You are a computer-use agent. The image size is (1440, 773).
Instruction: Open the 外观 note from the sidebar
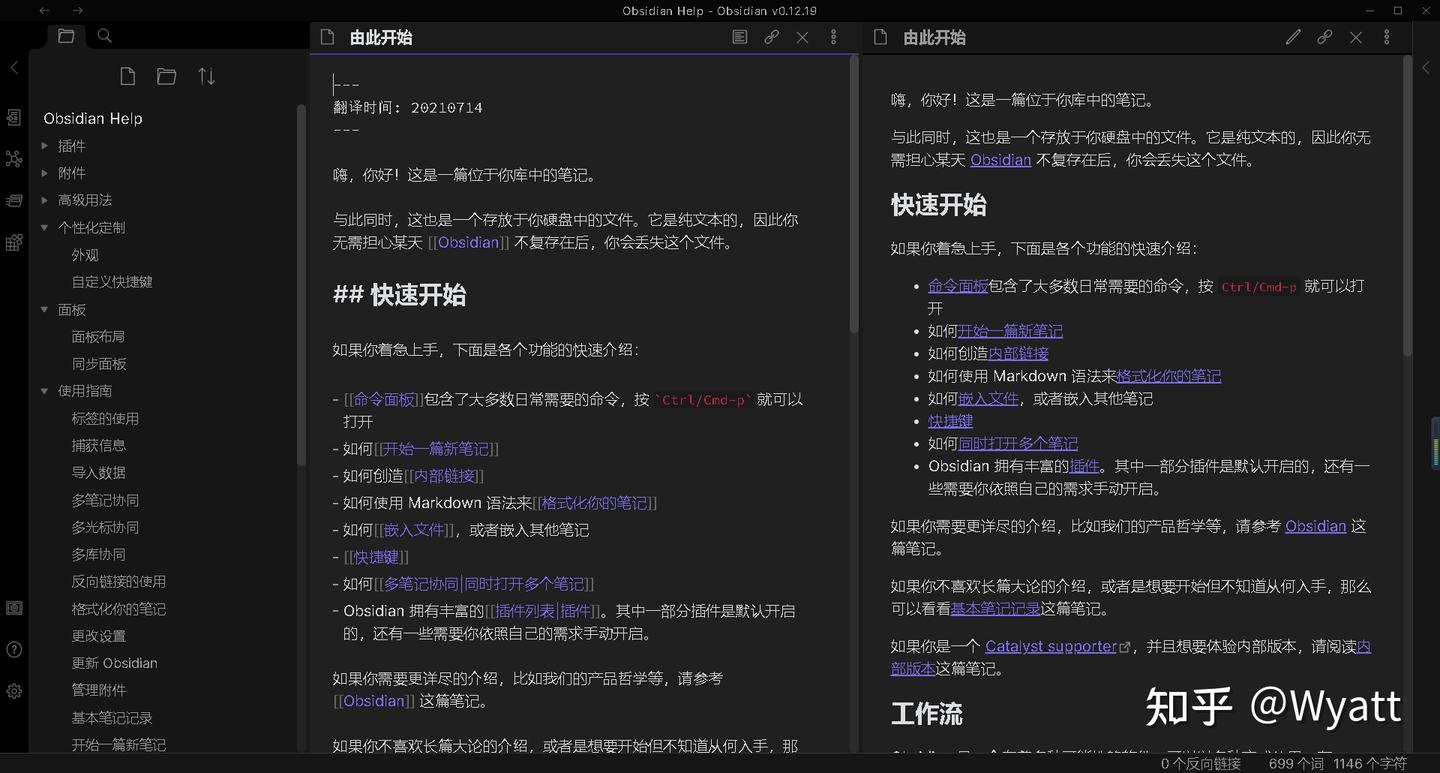click(x=85, y=254)
